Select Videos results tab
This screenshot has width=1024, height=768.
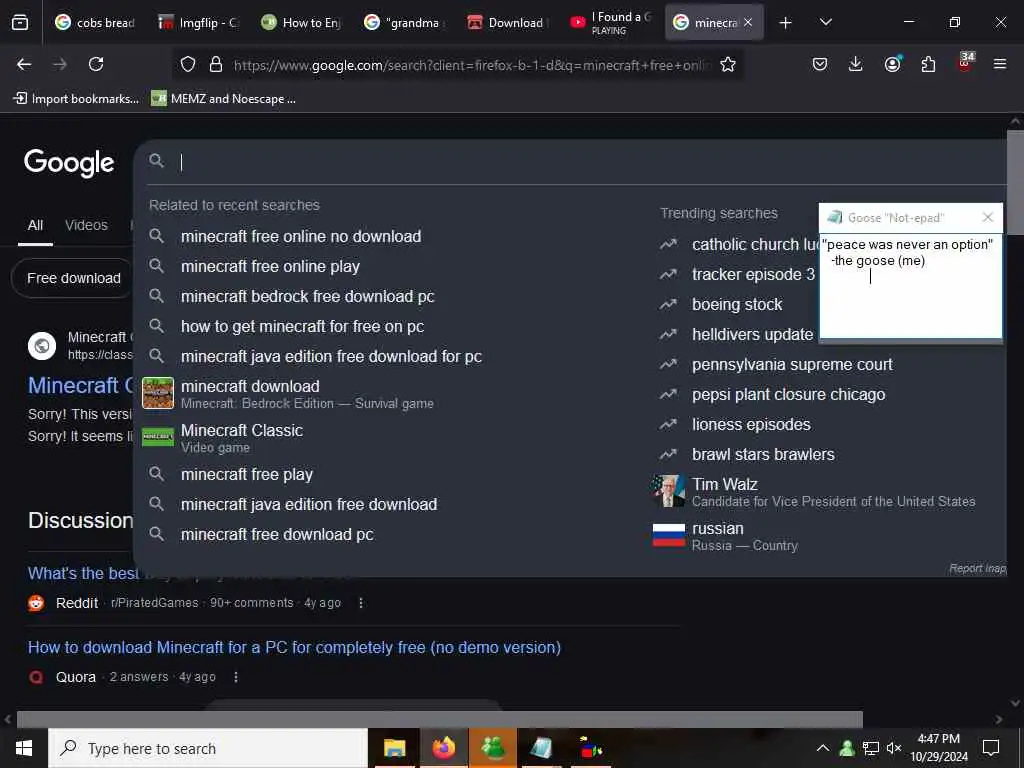click(86, 225)
